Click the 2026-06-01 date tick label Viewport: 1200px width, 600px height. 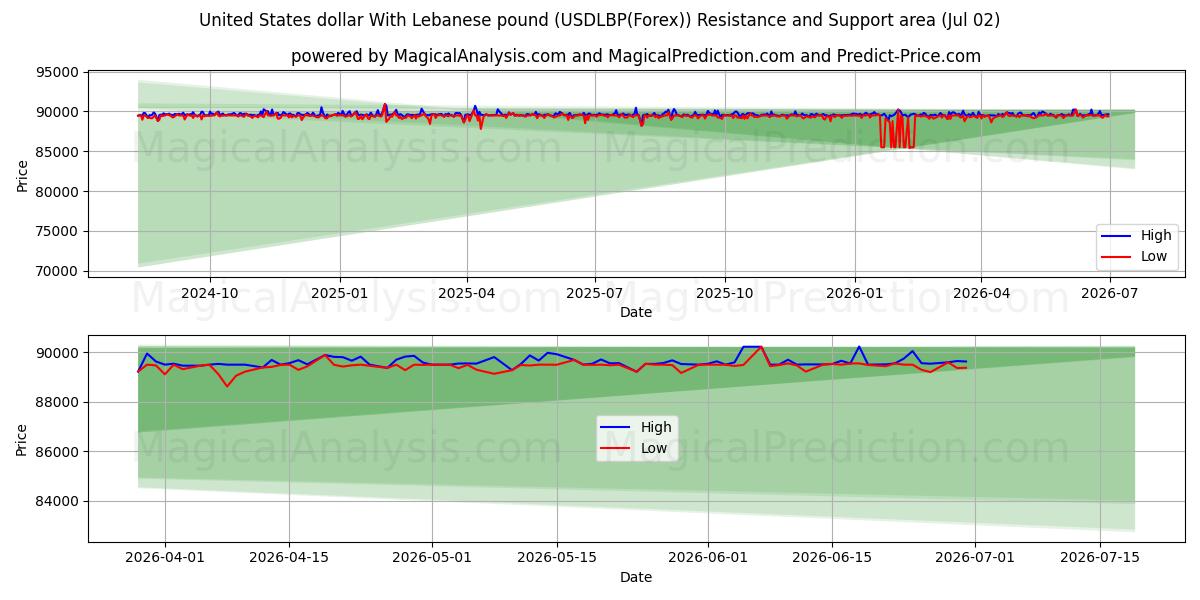tap(708, 557)
